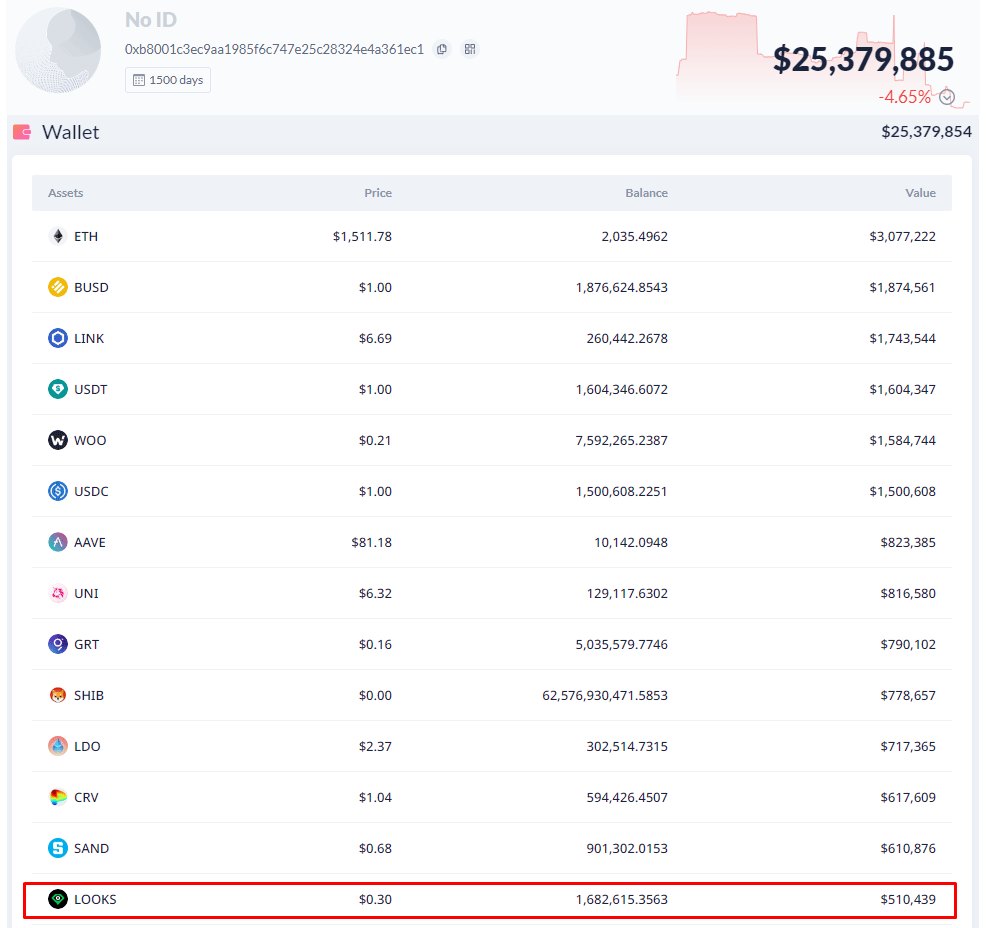Click the ETH price $1,511.78

click(x=362, y=237)
